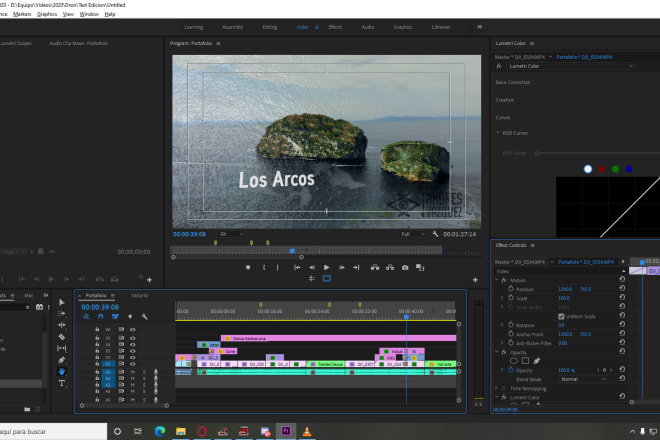Toggle Linked Selection in timeline
The image size is (660, 440).
point(115,317)
